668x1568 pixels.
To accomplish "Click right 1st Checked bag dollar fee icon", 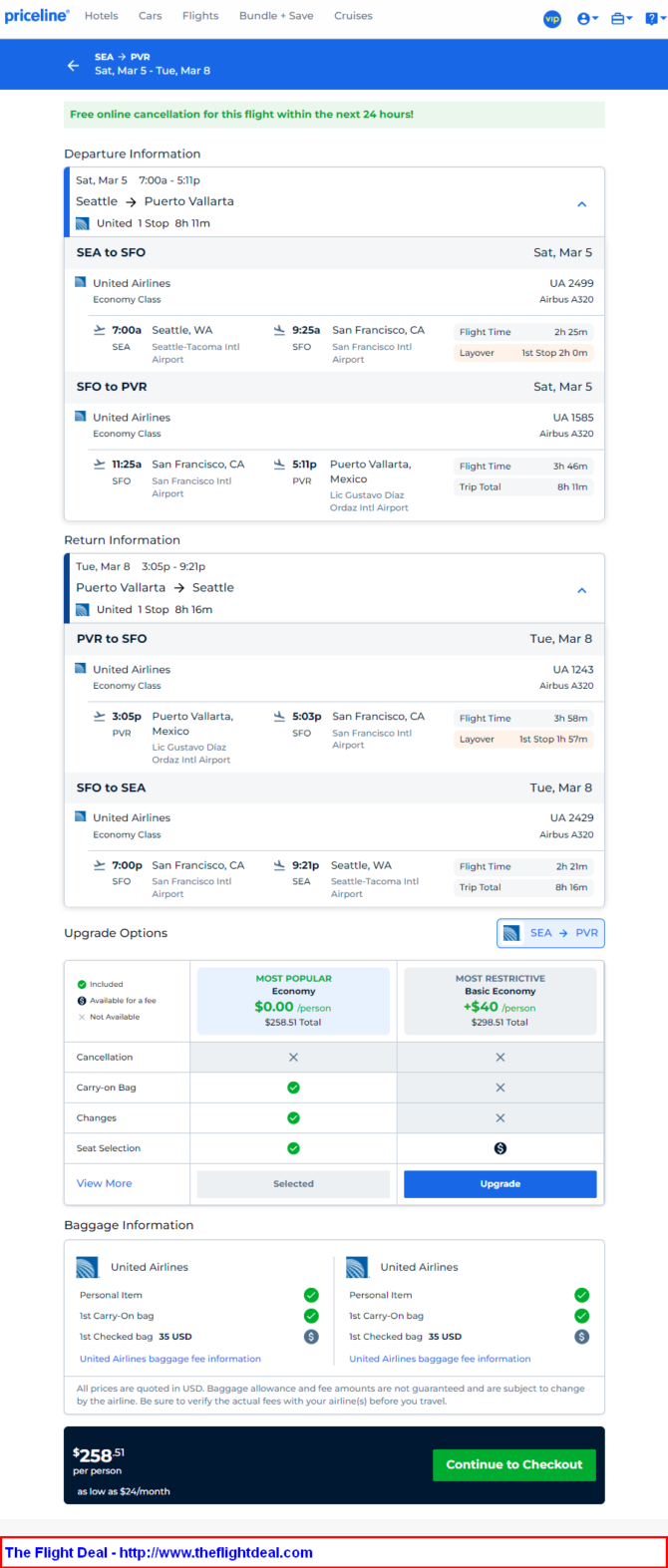I will [x=581, y=1337].
